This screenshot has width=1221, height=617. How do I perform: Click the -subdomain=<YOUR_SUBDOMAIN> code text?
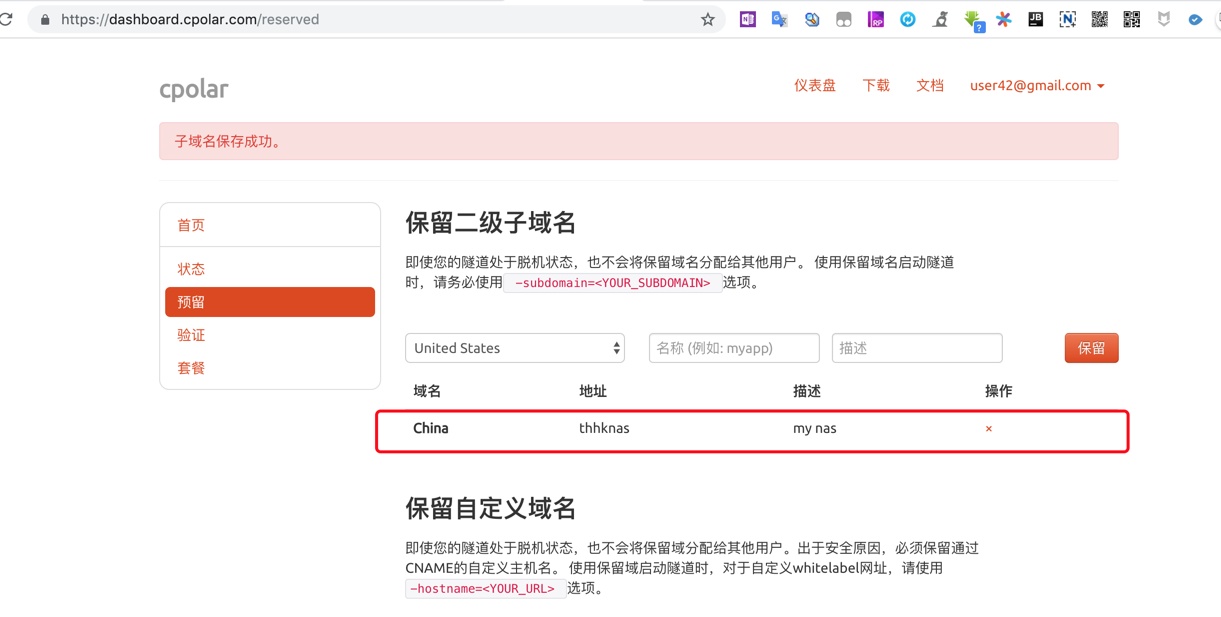pyautogui.click(x=613, y=283)
